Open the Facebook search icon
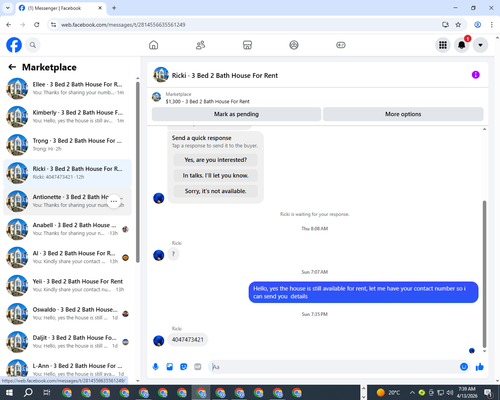 33,45
